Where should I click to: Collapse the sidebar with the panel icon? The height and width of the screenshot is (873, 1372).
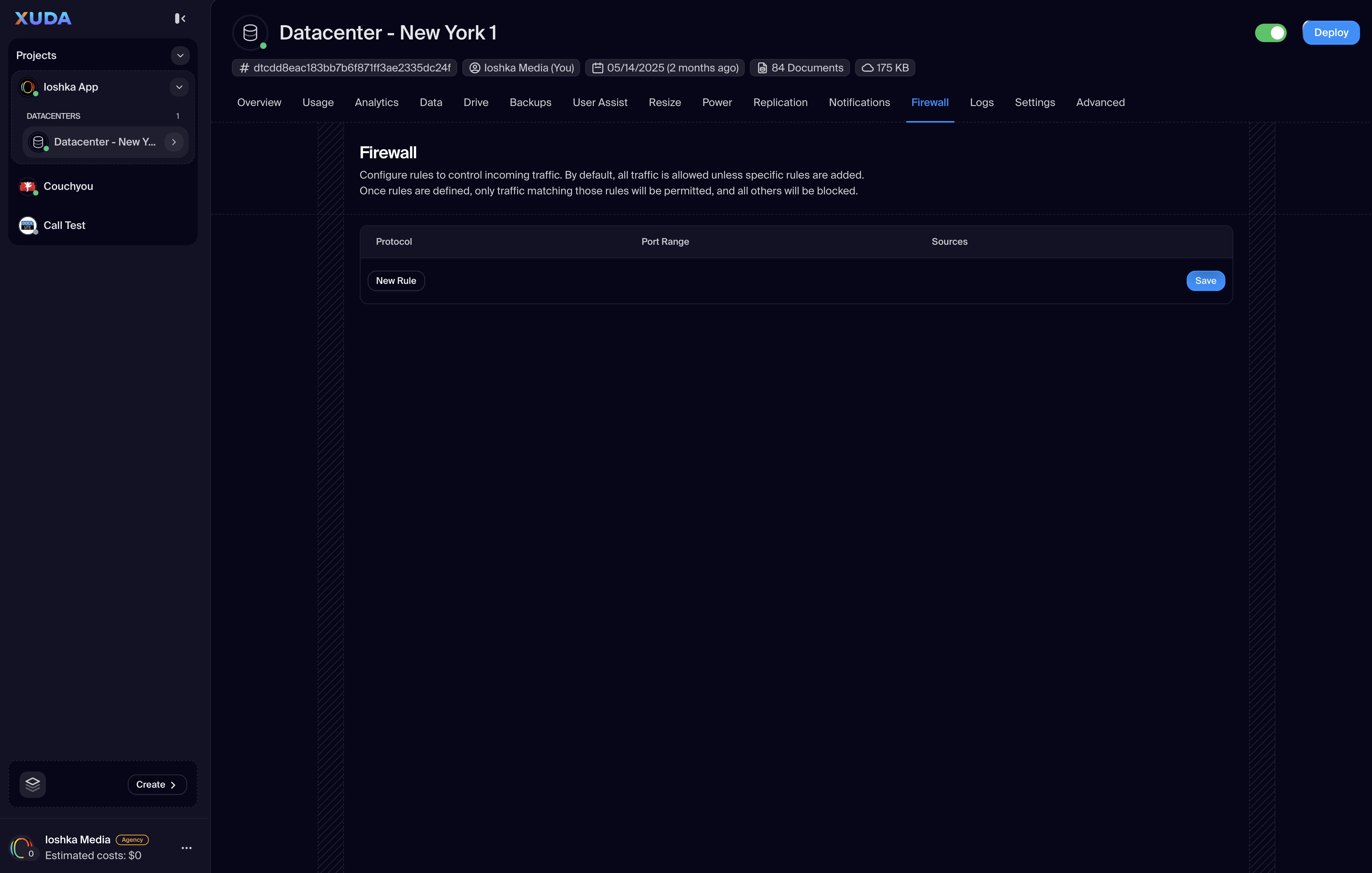180,18
